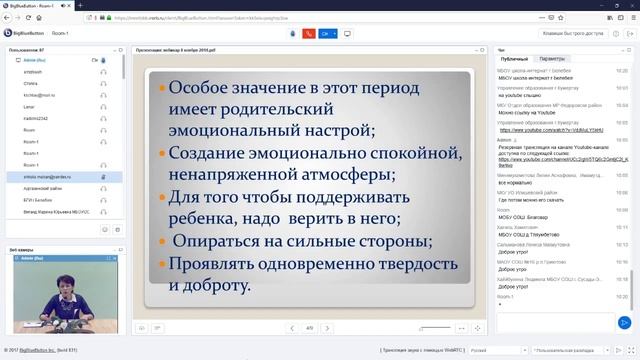Image resolution: width=640 pixels, height=360 pixels.
Task: Select user Lenar in users list
Action: (29, 107)
